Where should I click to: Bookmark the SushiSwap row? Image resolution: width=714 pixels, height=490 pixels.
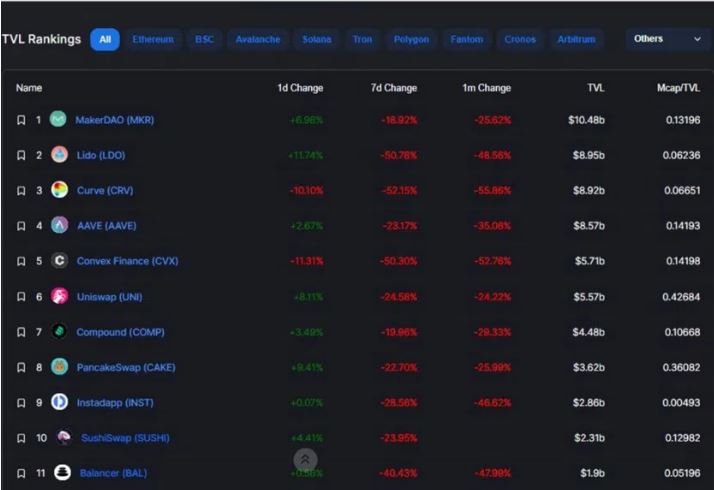[x=21, y=438]
